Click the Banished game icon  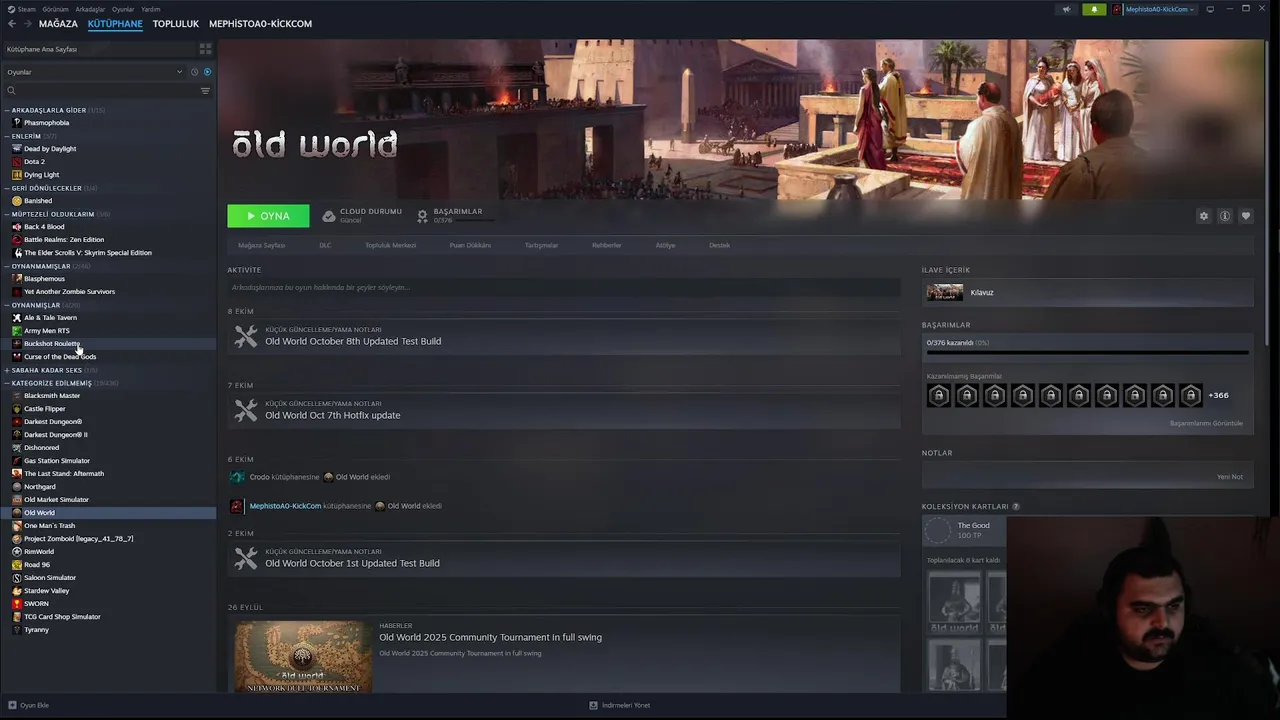[x=17, y=201]
